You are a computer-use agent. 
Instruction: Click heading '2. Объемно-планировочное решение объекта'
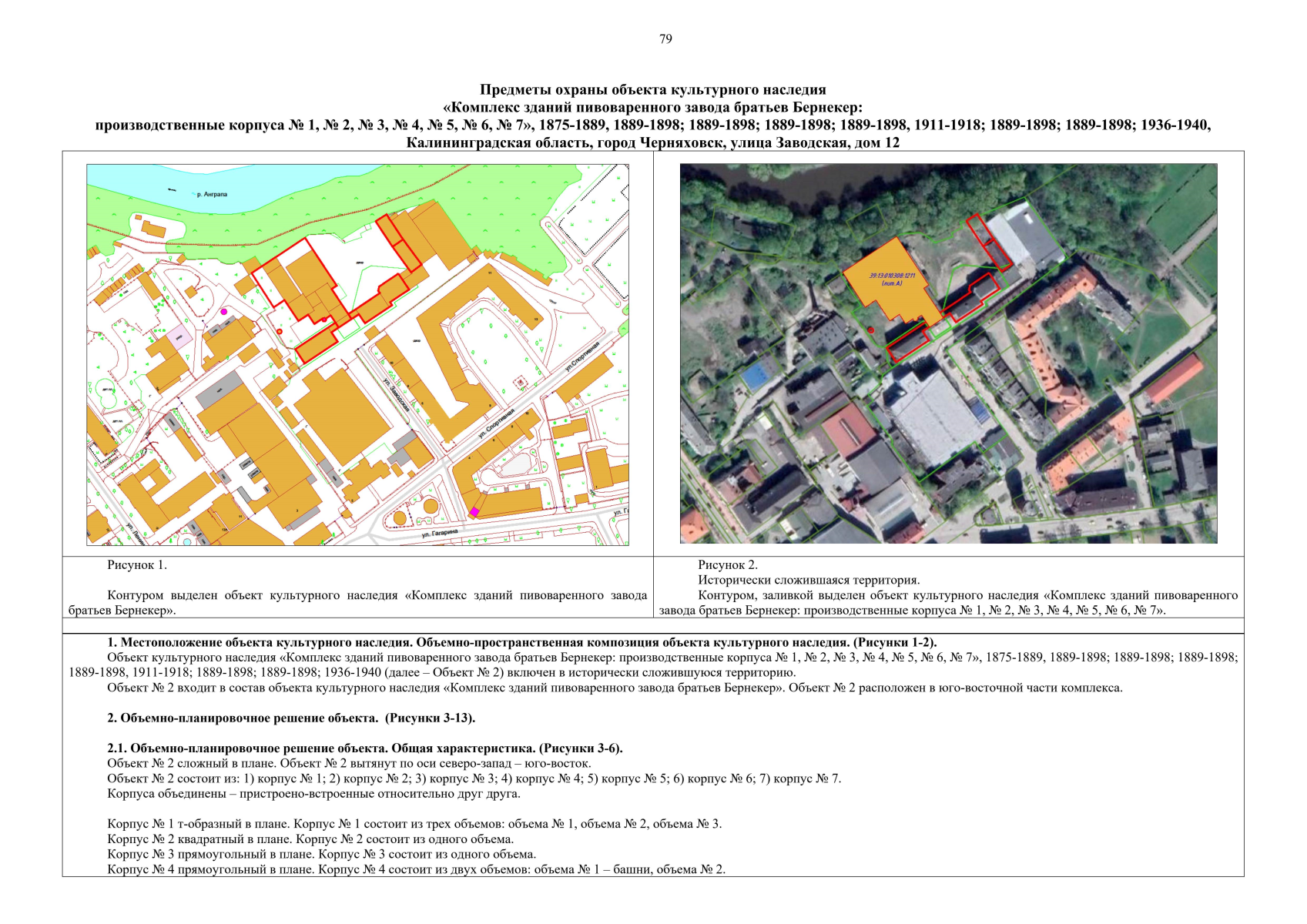pos(291,718)
